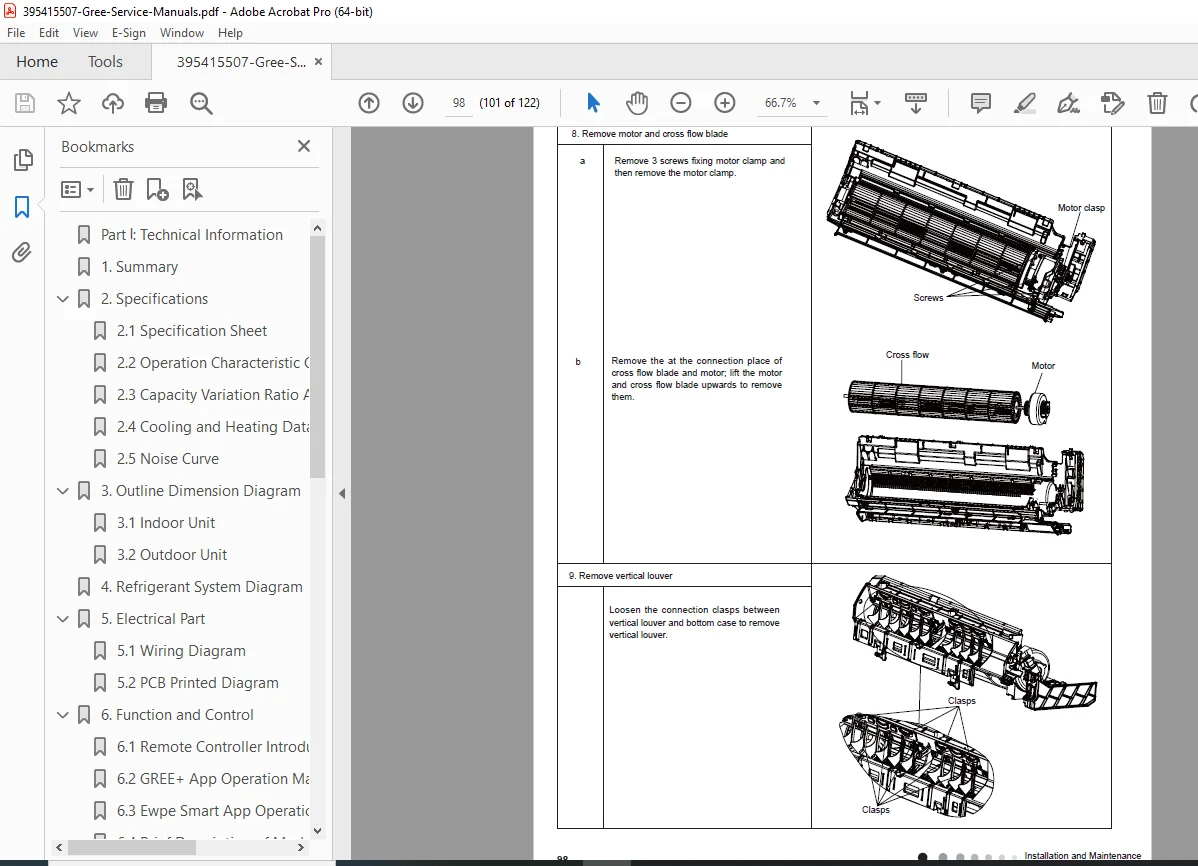This screenshot has height=866, width=1198.
Task: Activate the hand pan tool
Action: (636, 103)
